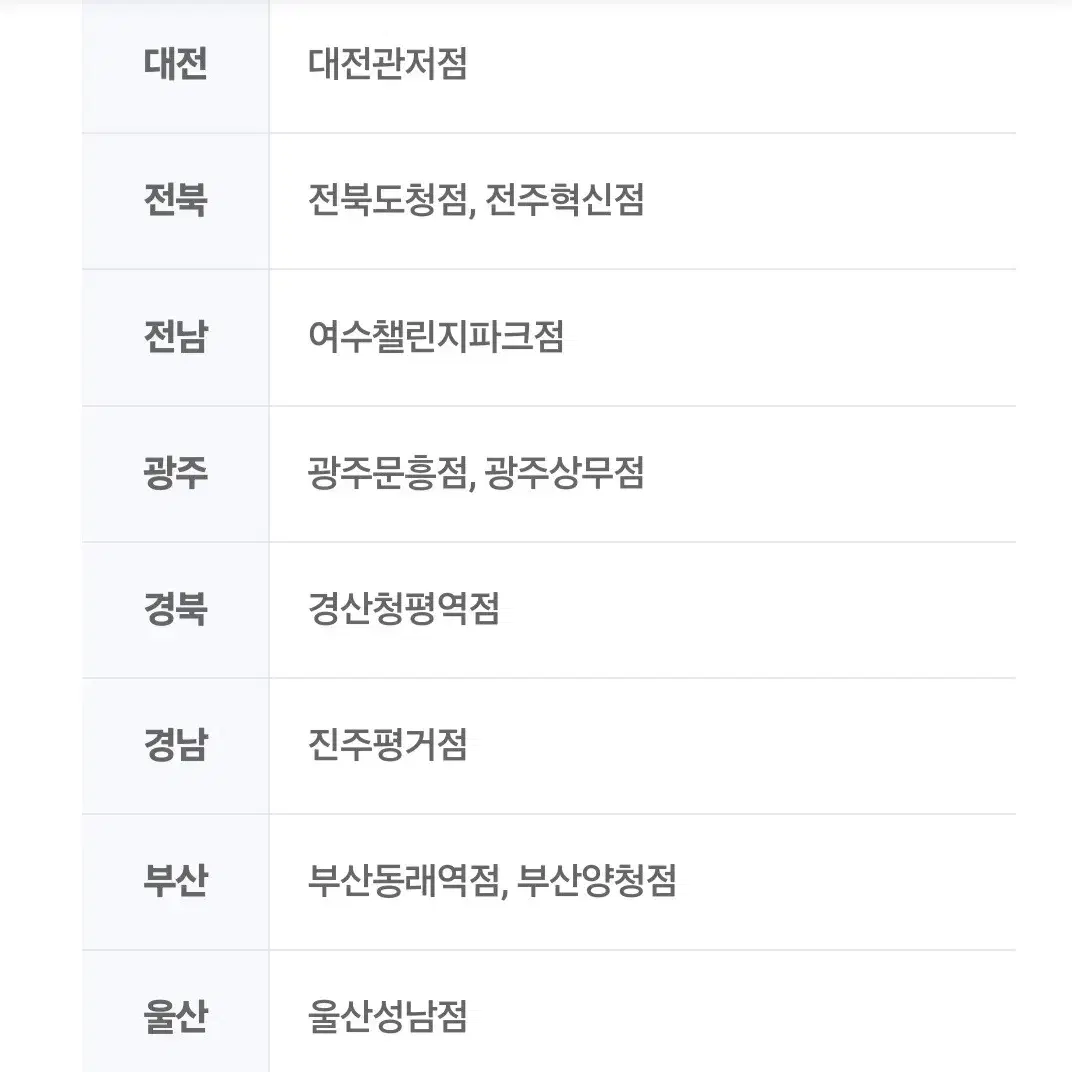Select the 대전 region header cell
The height and width of the screenshot is (1072, 1072).
click(176, 67)
